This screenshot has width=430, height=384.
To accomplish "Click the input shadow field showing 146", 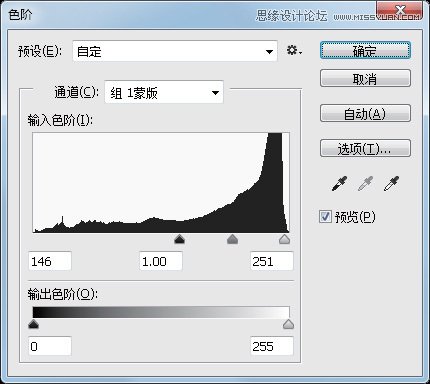I will (x=50, y=261).
